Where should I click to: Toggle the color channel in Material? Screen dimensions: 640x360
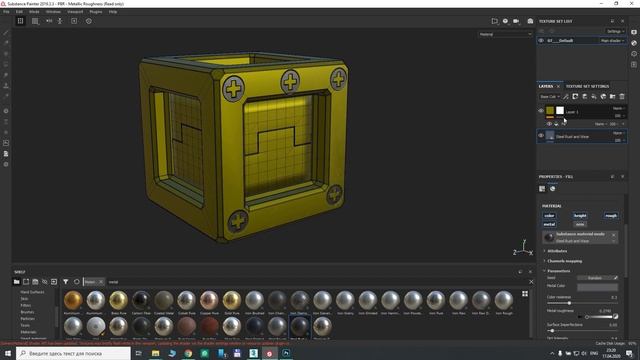point(549,216)
